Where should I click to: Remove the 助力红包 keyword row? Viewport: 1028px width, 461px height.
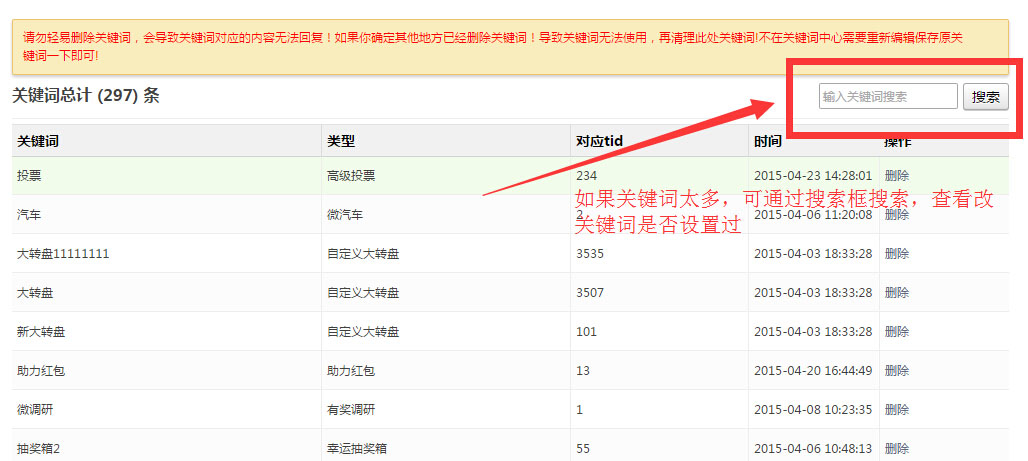(x=896, y=371)
